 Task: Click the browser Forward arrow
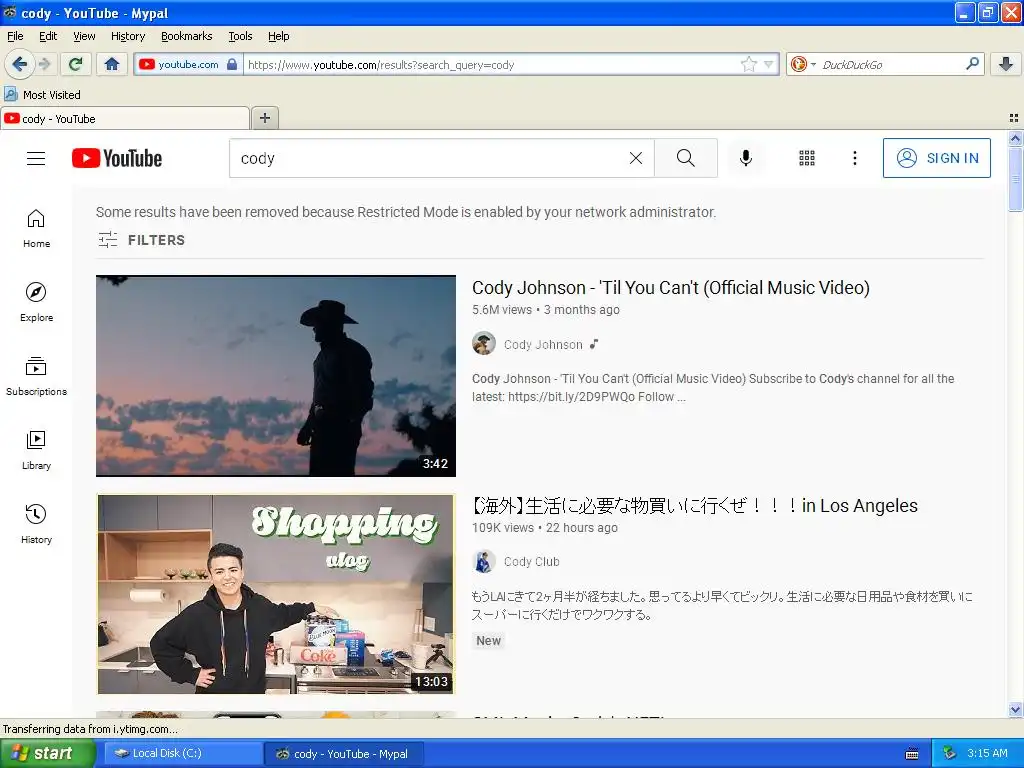pos(44,64)
